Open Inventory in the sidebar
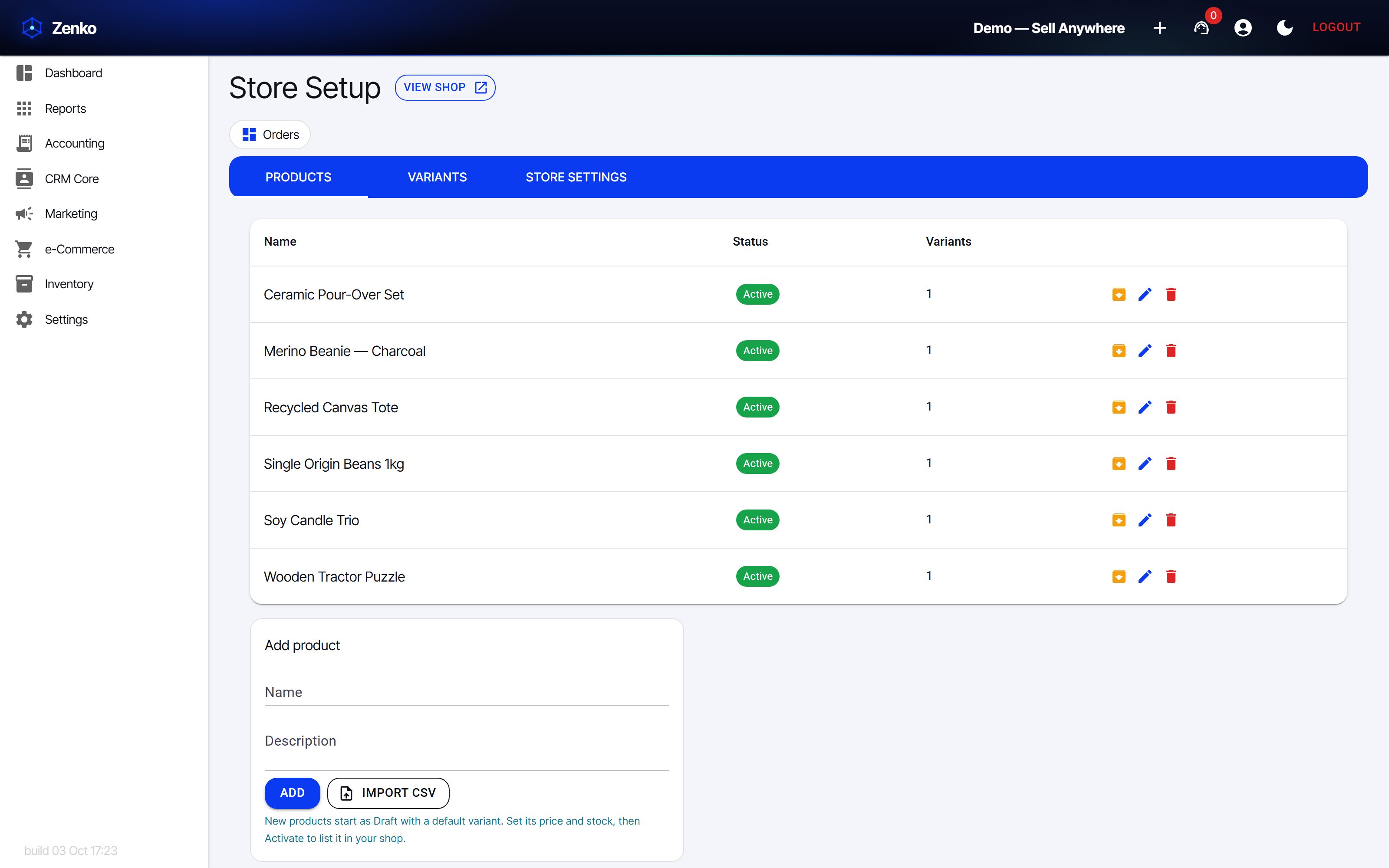This screenshot has height=868, width=1389. (x=104, y=284)
